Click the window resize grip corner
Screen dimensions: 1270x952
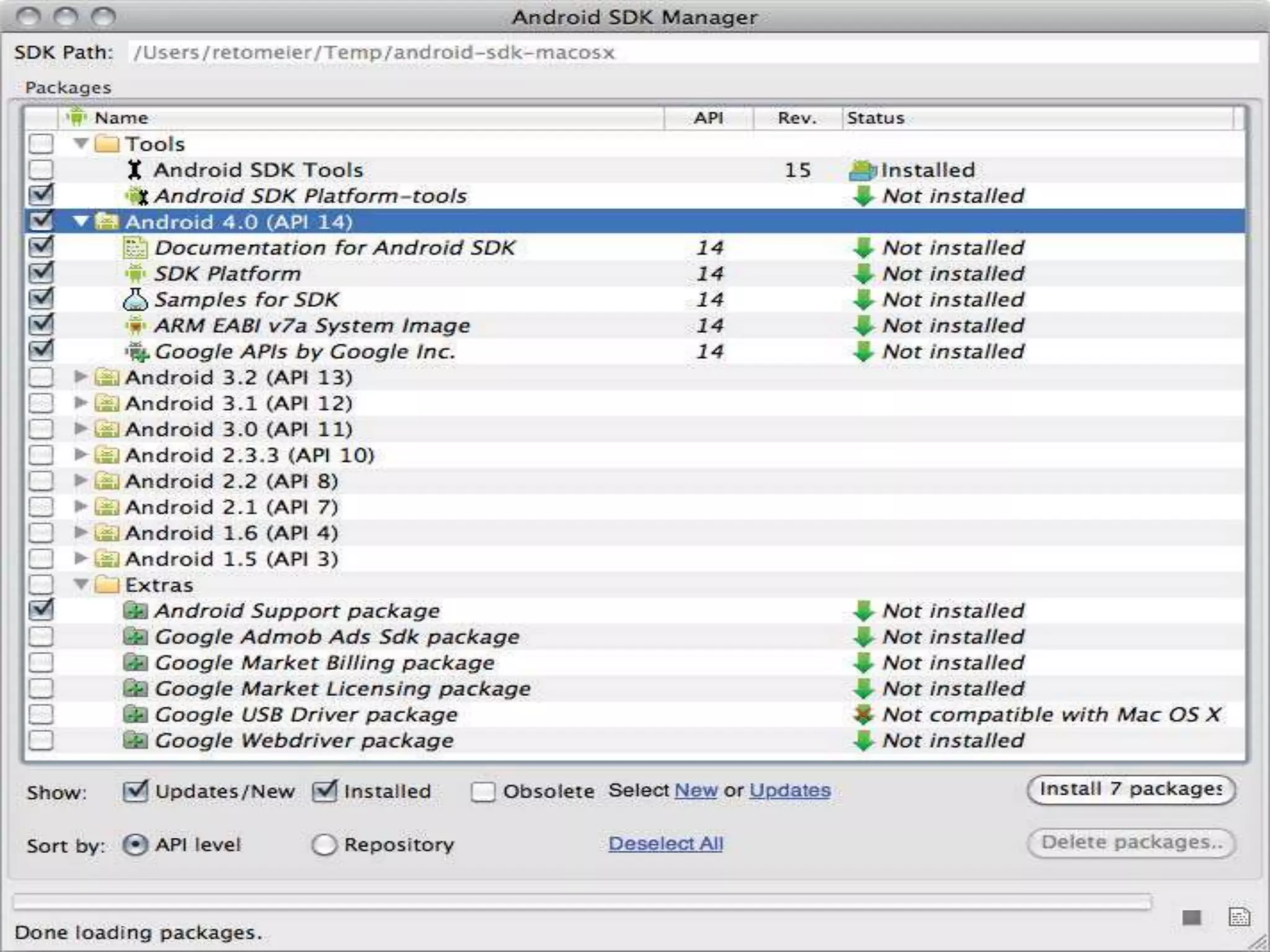[x=1259, y=941]
